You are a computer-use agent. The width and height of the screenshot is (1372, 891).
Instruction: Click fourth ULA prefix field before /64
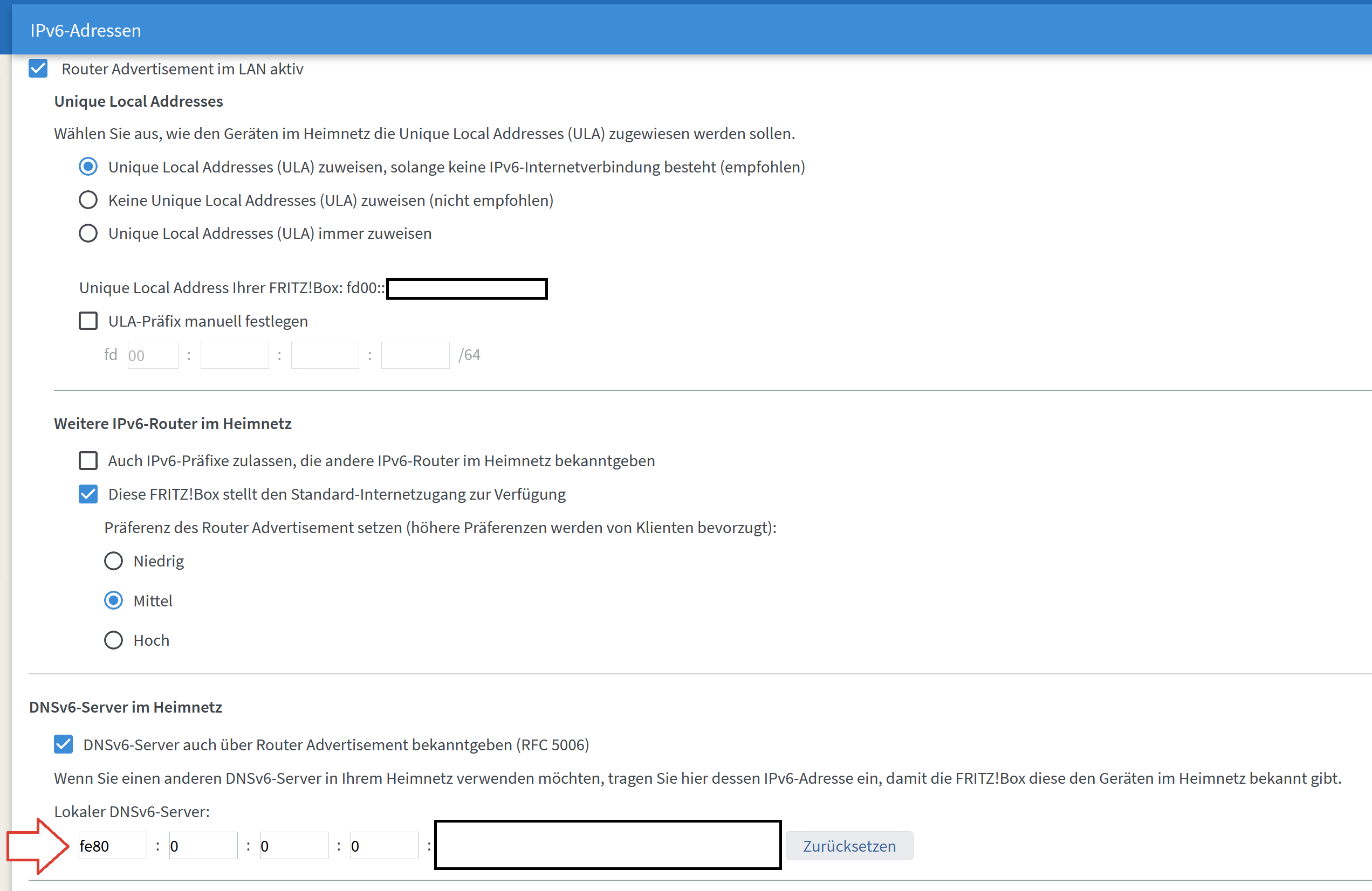point(415,355)
